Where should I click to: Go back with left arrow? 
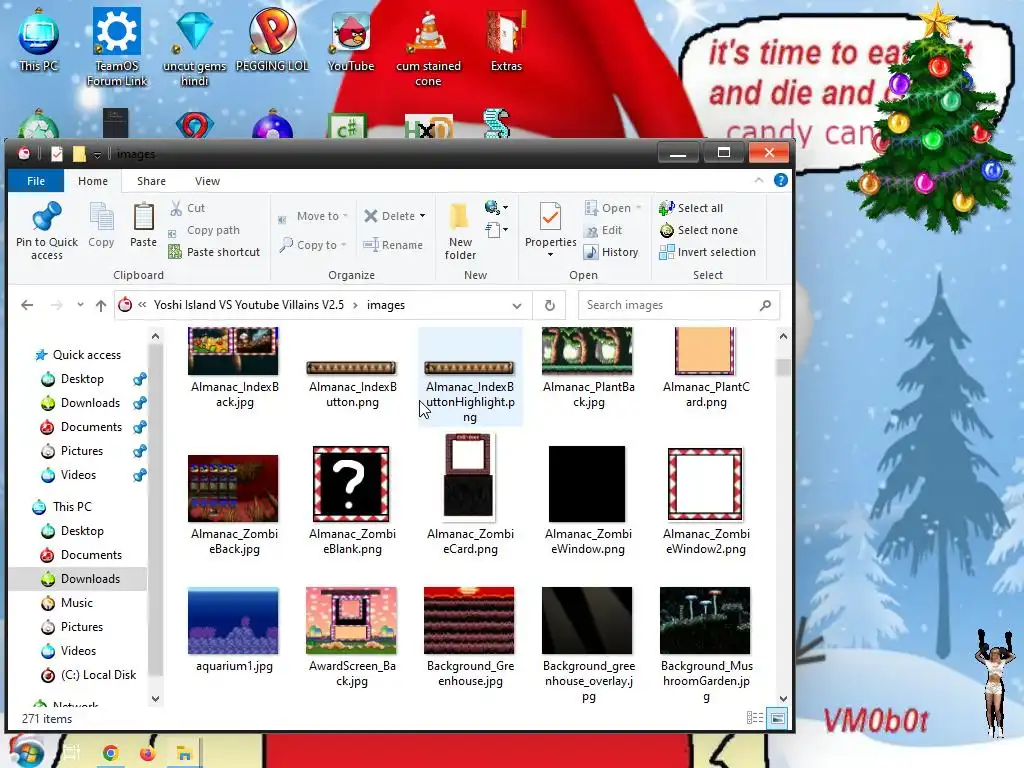pyautogui.click(x=27, y=305)
